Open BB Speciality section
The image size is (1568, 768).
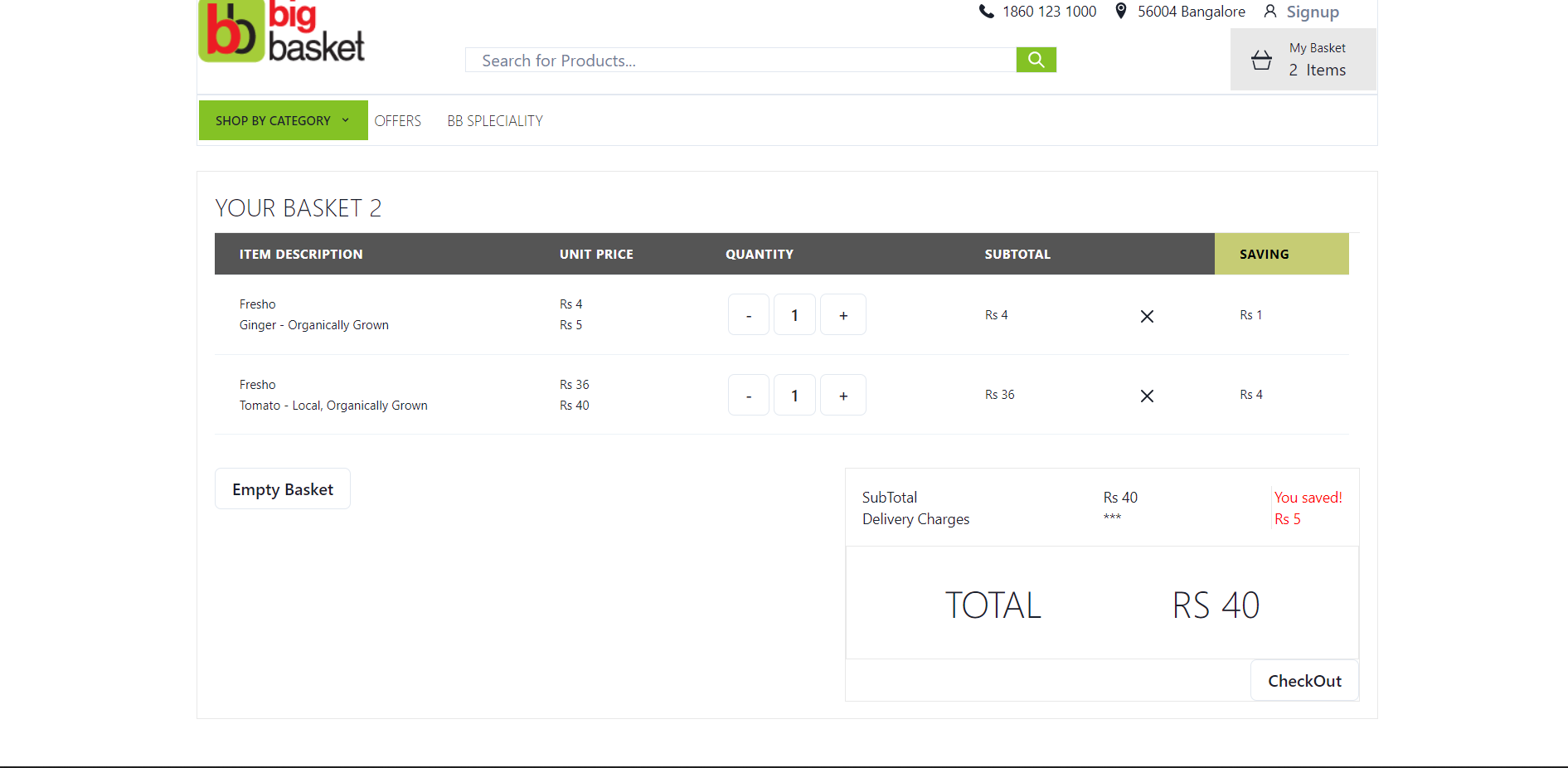(494, 120)
